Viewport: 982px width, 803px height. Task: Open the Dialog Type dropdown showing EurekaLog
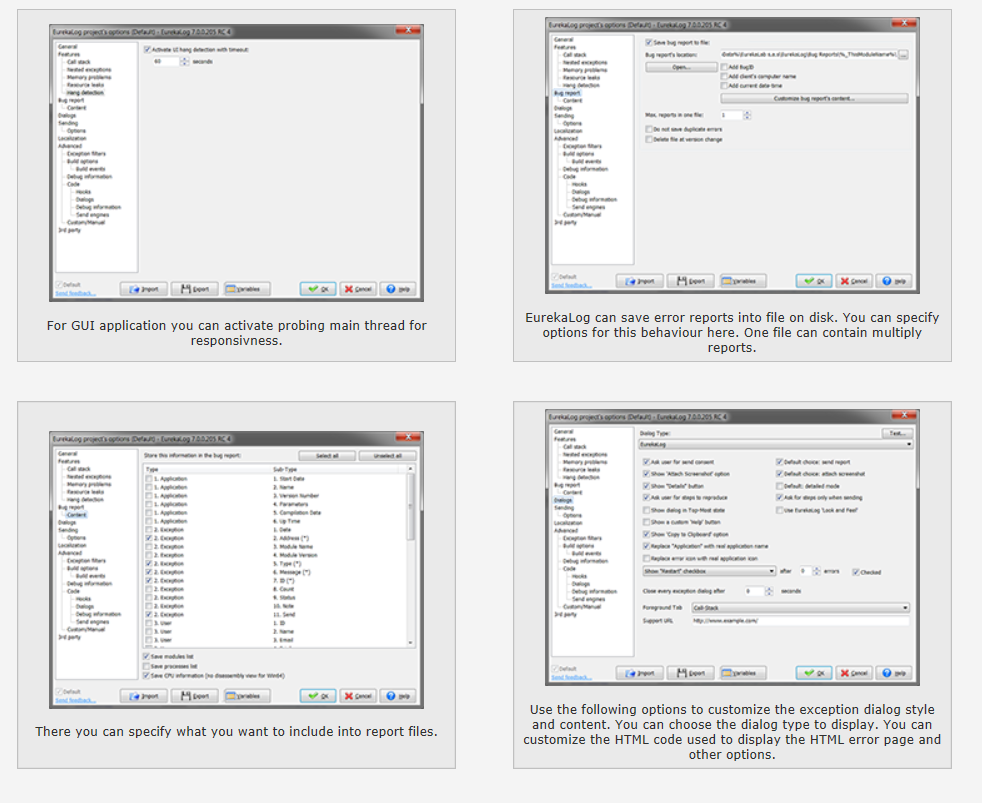[775, 444]
